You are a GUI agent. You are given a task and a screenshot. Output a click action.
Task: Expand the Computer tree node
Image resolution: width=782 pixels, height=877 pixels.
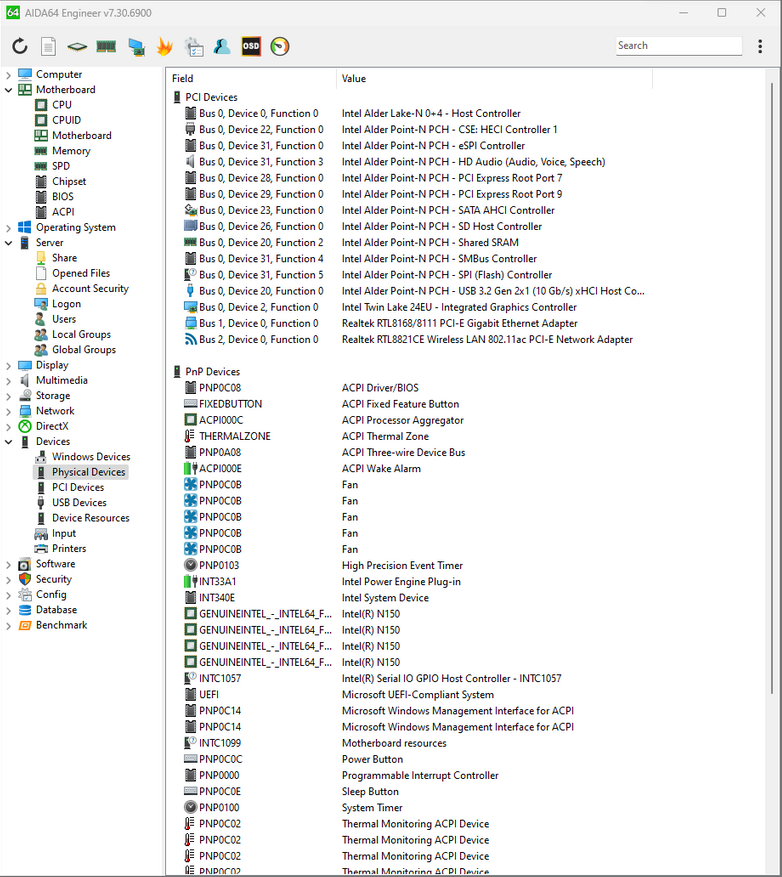click(x=8, y=74)
